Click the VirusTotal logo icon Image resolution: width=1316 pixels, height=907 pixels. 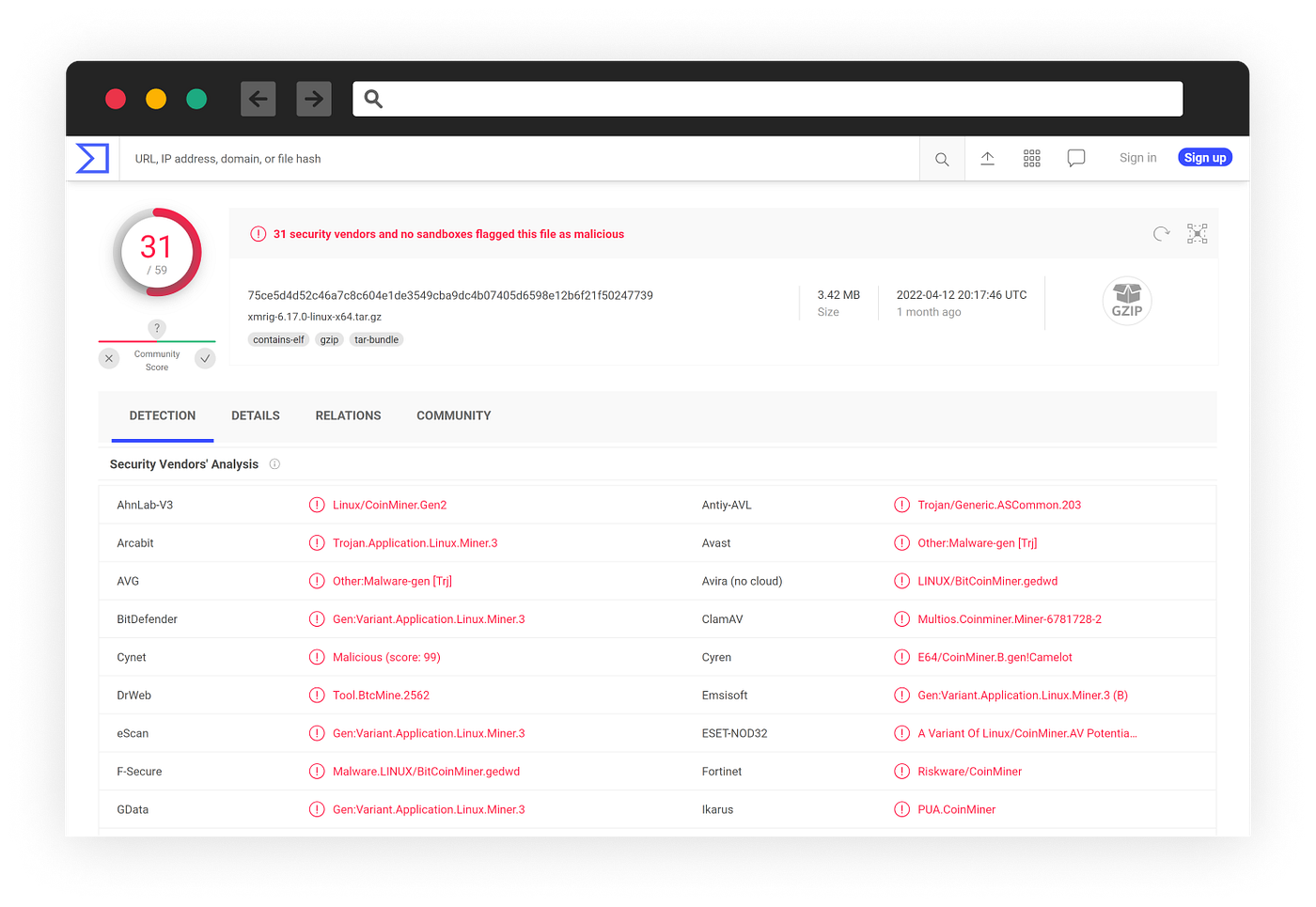coord(92,158)
